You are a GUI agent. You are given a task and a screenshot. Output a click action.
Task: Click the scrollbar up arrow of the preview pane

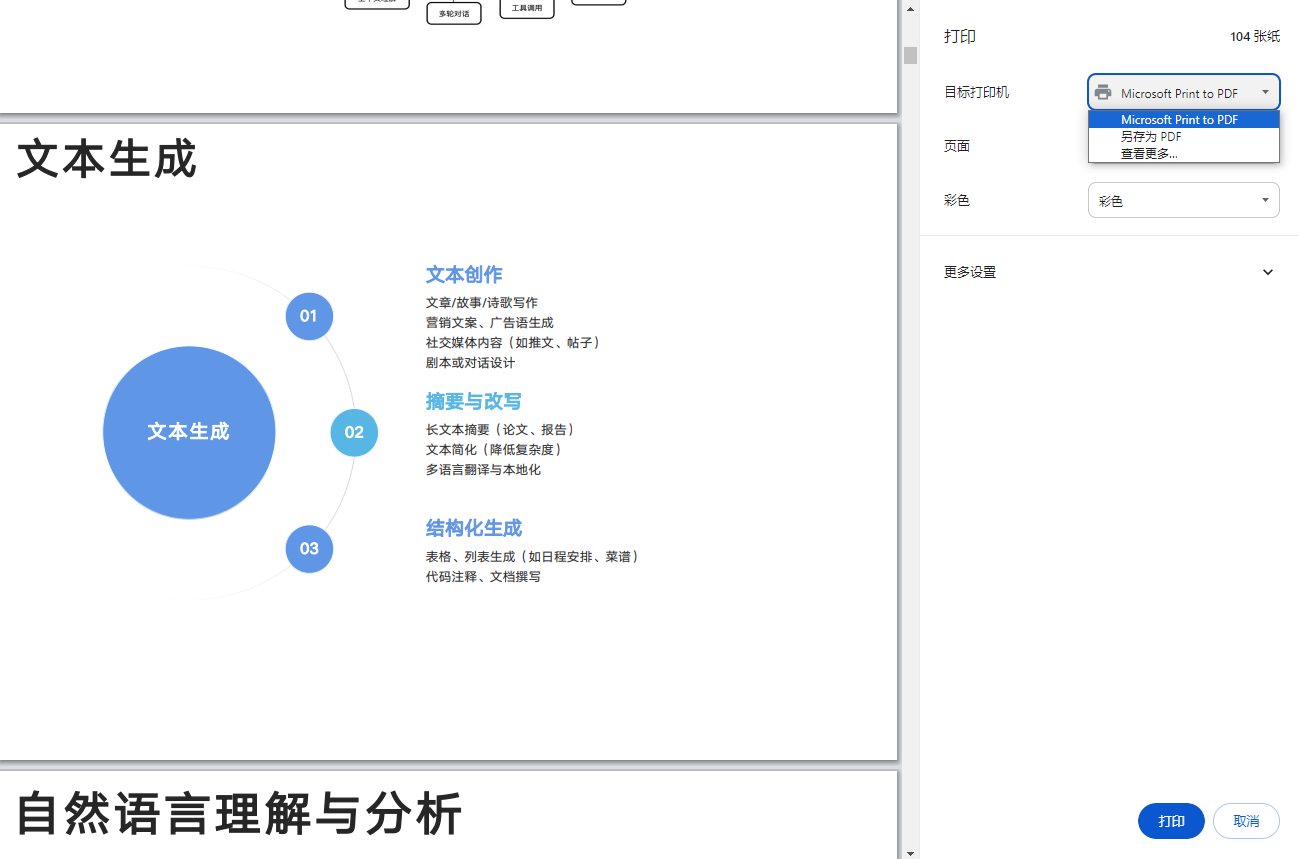pyautogui.click(x=910, y=8)
